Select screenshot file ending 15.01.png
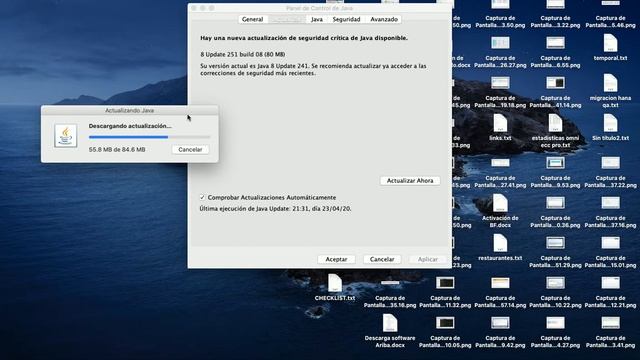 pyautogui.click(x=610, y=243)
